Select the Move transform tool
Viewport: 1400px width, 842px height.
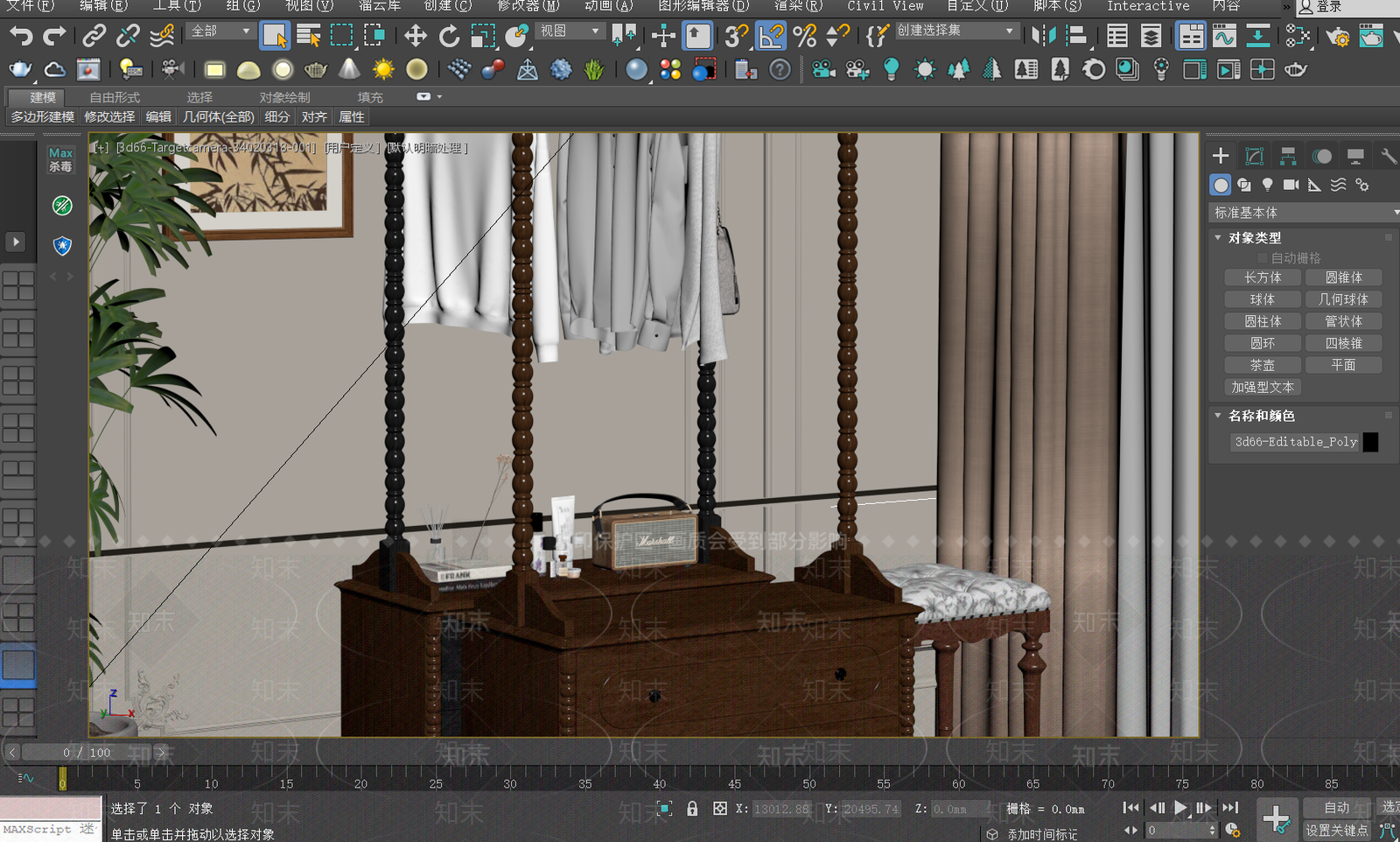tap(415, 36)
